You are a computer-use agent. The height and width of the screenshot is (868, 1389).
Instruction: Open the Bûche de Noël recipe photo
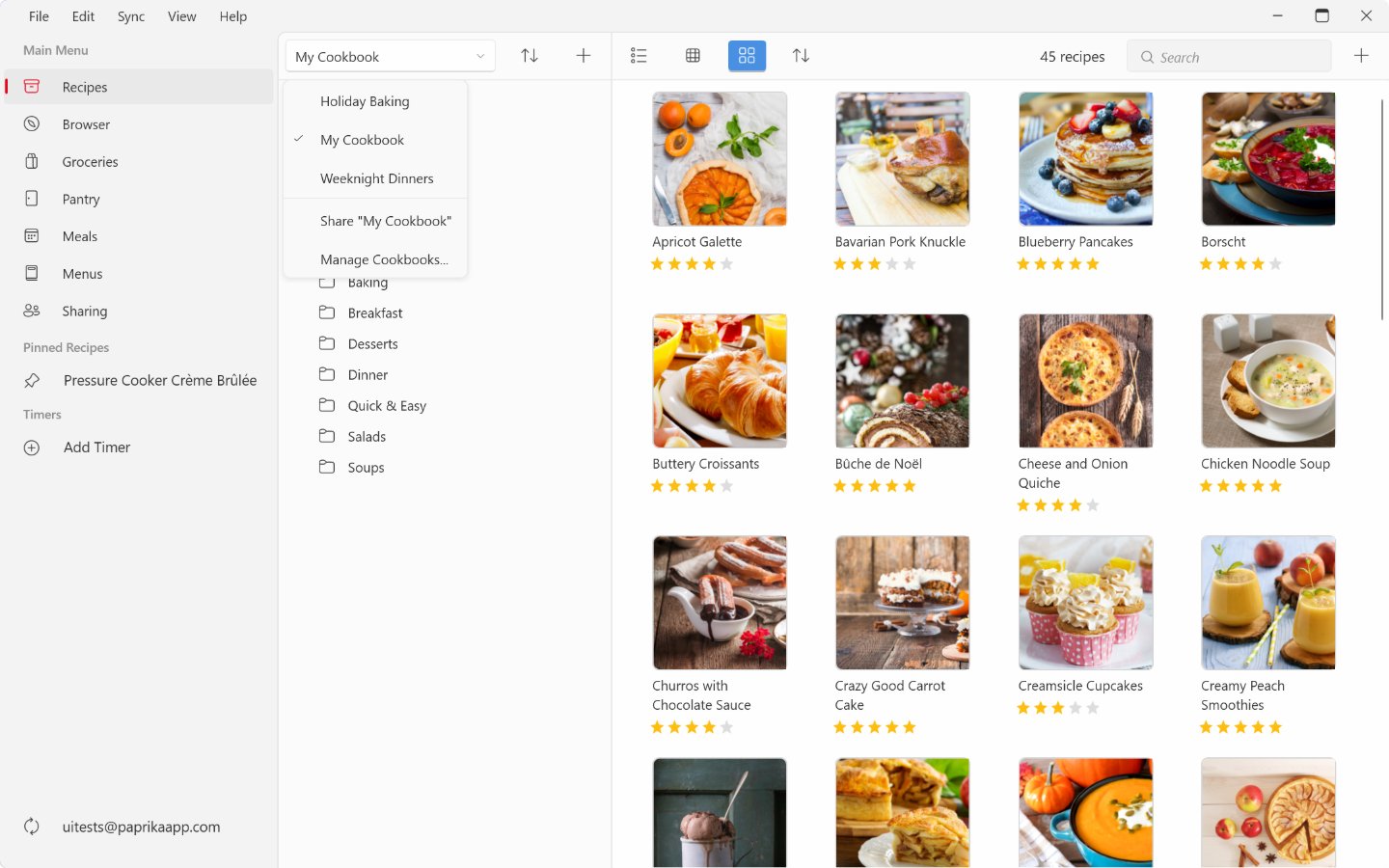point(902,381)
